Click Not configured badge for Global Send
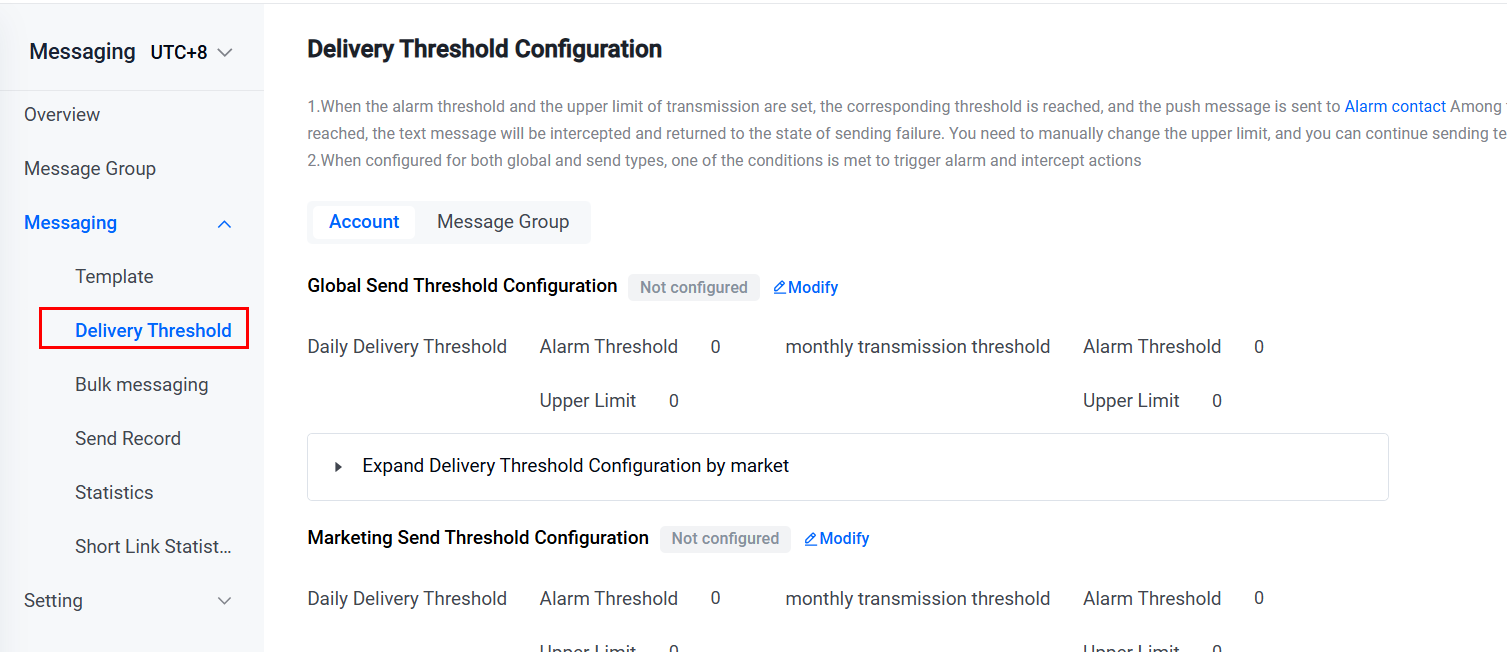 [694, 288]
